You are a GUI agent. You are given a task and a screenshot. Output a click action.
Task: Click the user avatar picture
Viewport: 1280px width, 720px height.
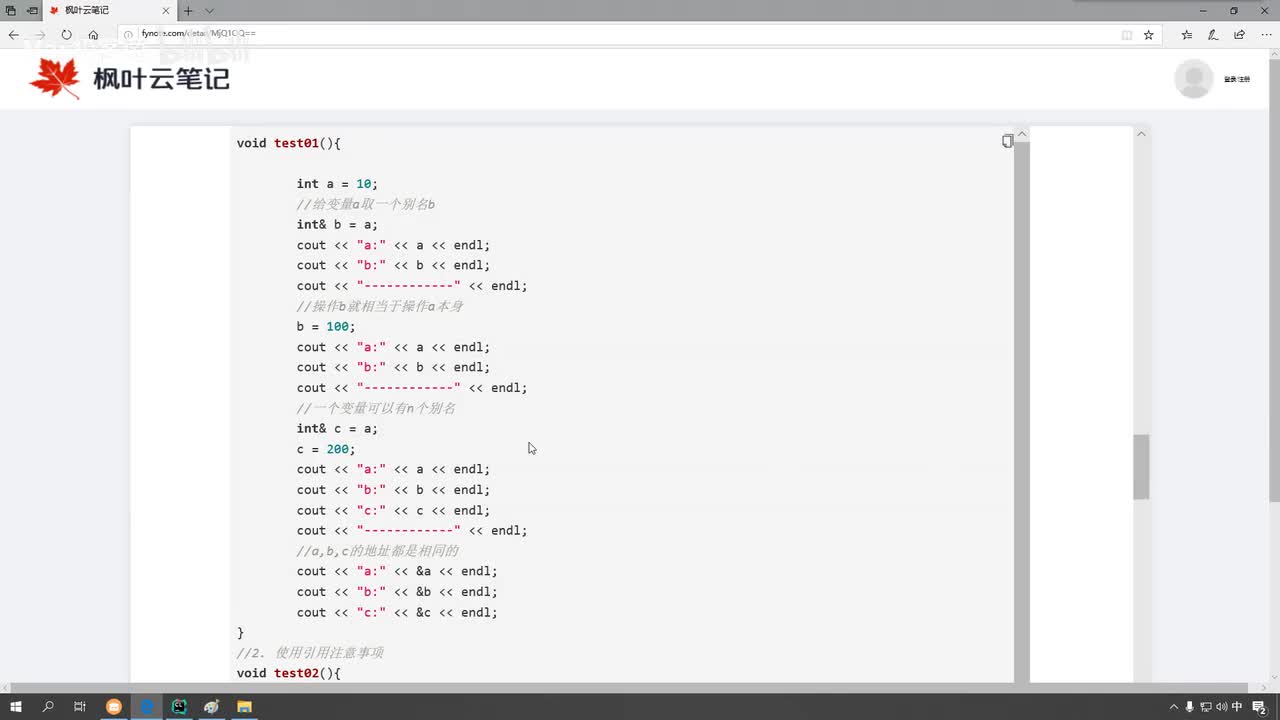[1193, 79]
